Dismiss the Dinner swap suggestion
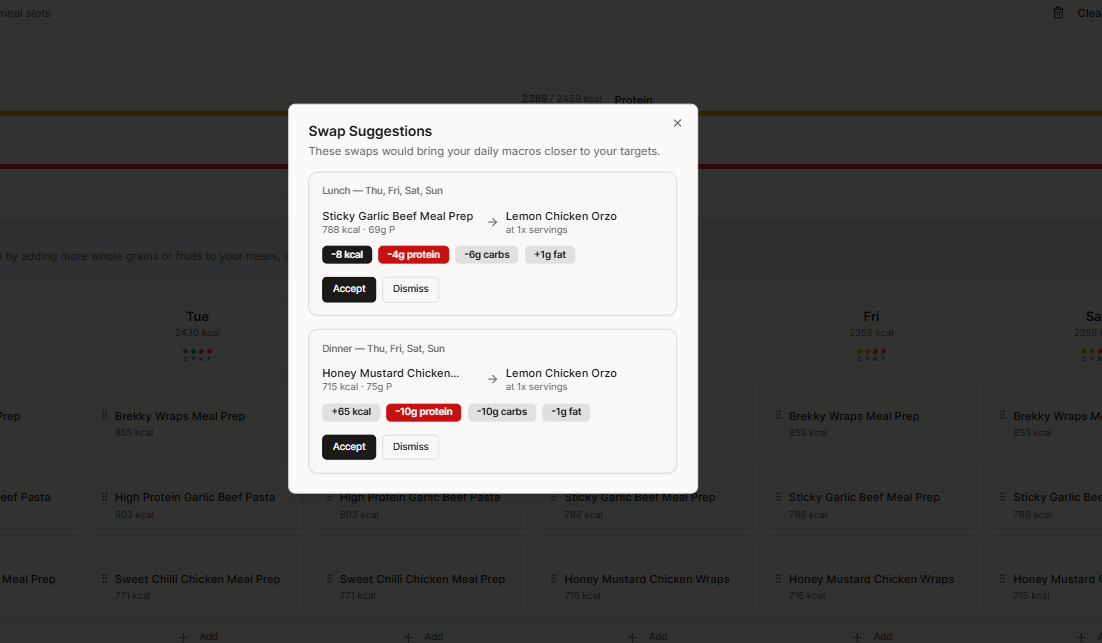 tap(410, 447)
